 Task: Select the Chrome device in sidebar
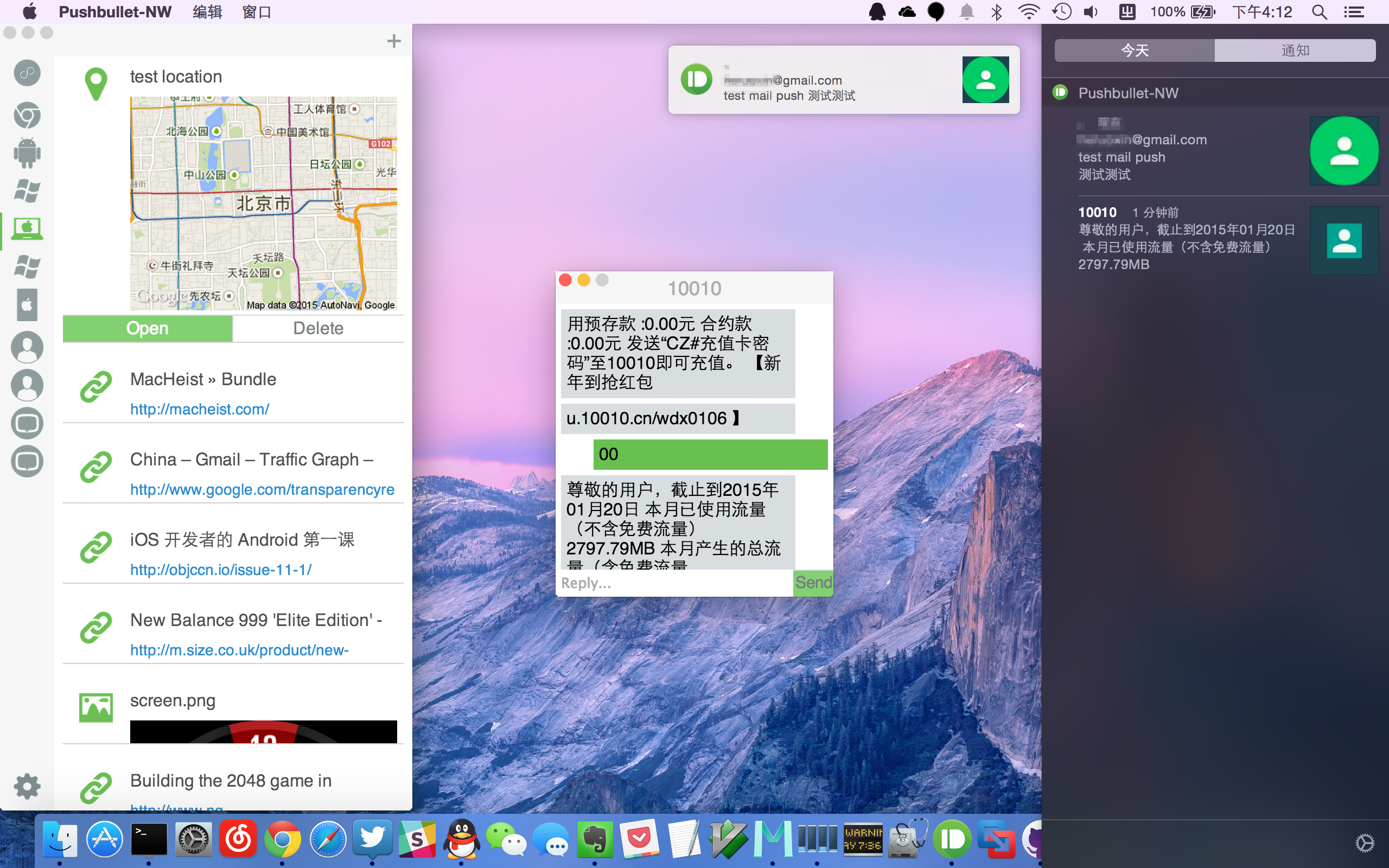[27, 115]
